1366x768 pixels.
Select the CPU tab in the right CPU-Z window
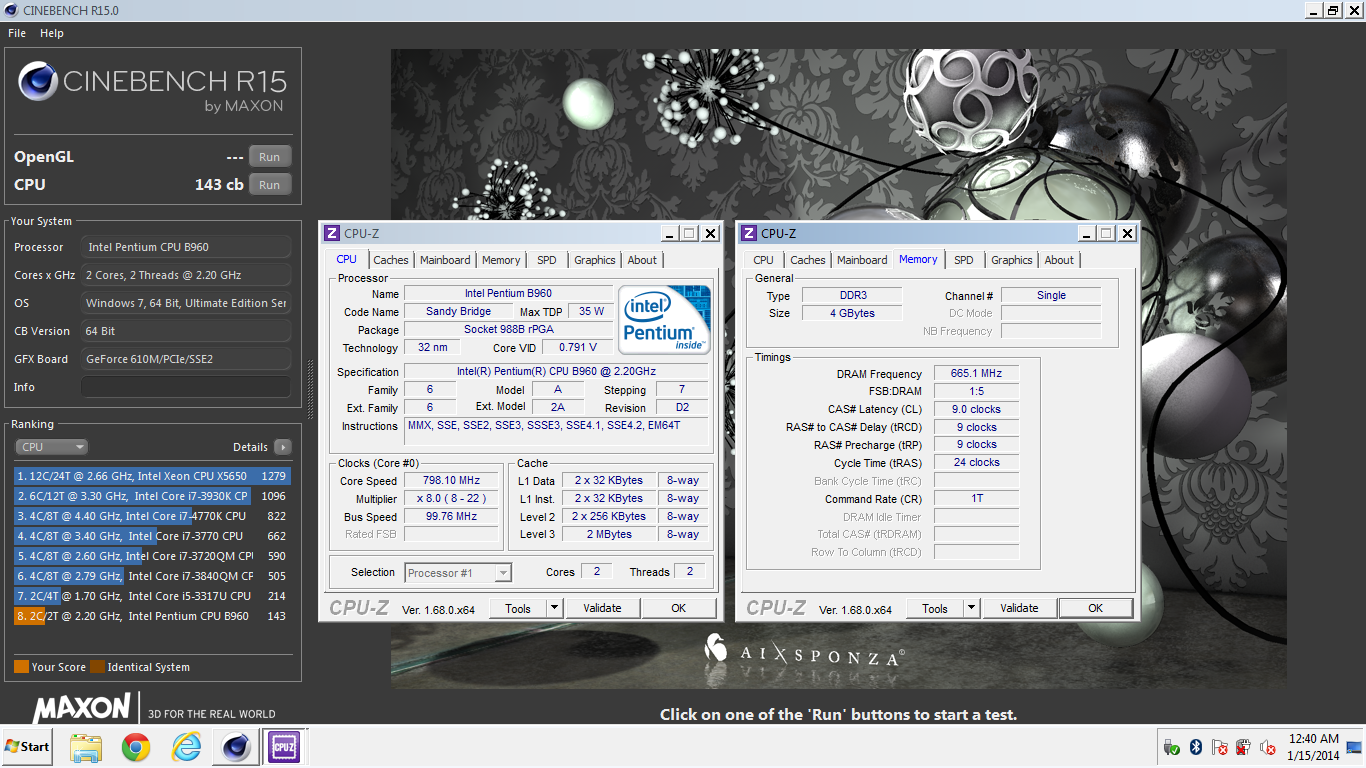(x=764, y=260)
